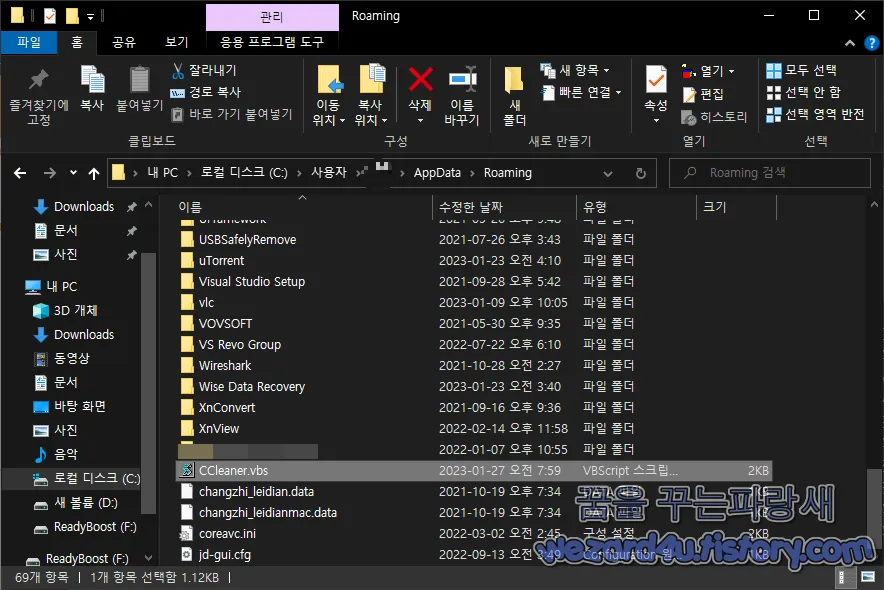Click the 붙여넣기 paste icon
Viewport: 884px width, 590px height.
pyautogui.click(x=139, y=79)
